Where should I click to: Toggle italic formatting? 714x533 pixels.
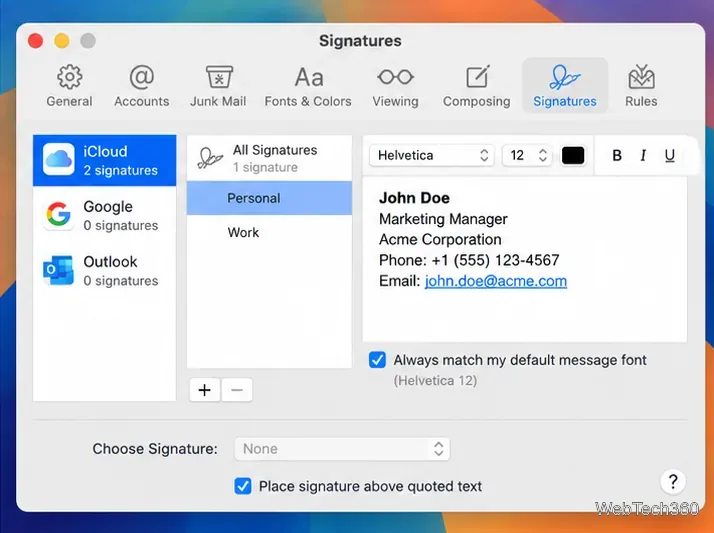(x=643, y=156)
